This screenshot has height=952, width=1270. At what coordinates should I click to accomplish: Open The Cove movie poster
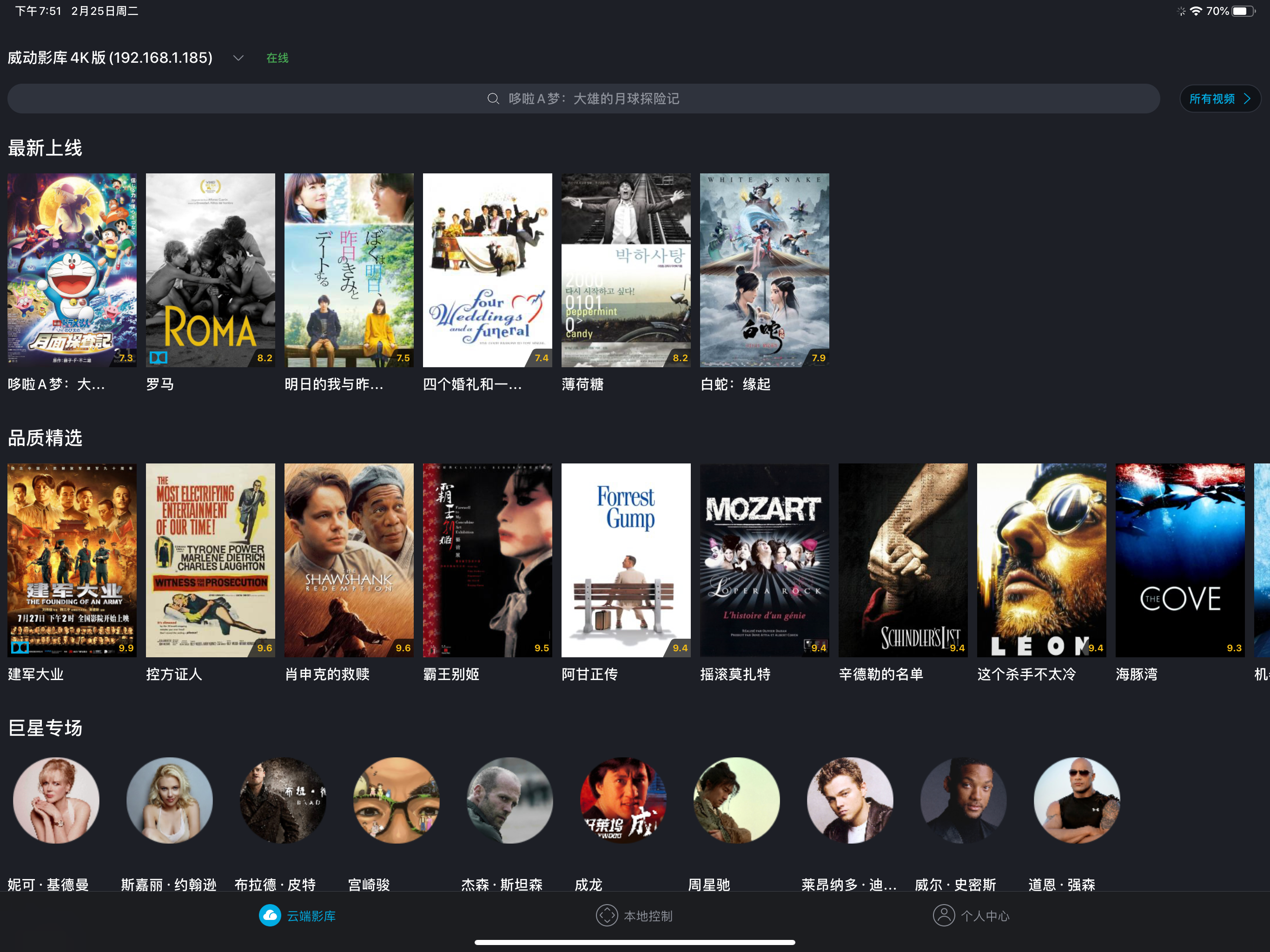click(x=1180, y=560)
